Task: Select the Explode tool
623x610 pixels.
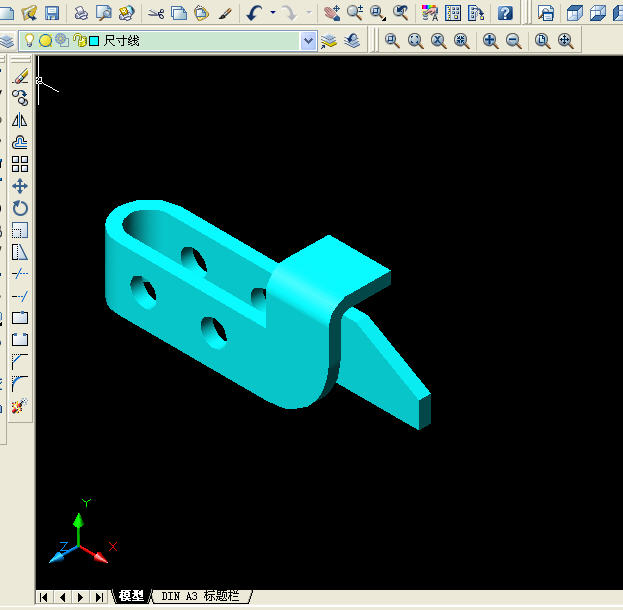Action: point(20,406)
